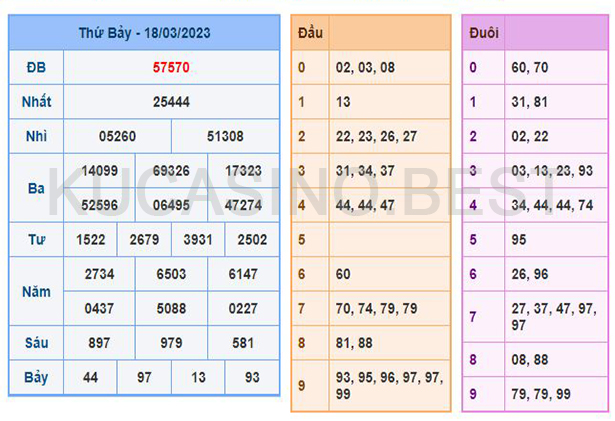
Task: Select fourth prize number 3931
Action: pos(198,240)
